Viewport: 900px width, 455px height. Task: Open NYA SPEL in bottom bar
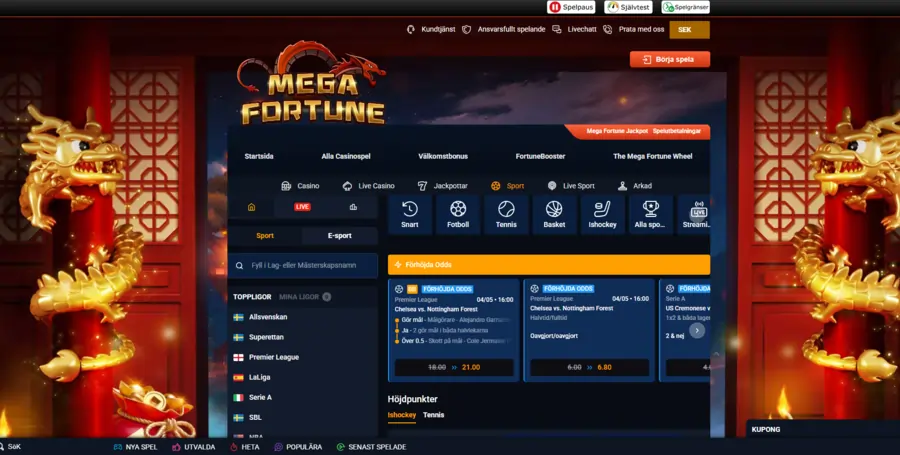pos(135,447)
